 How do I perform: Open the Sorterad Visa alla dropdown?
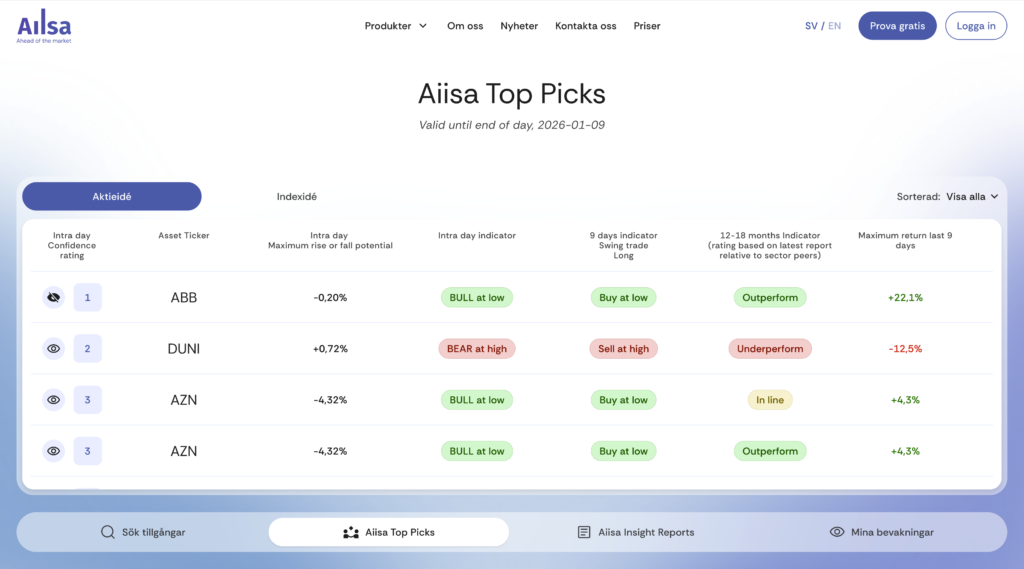point(972,197)
